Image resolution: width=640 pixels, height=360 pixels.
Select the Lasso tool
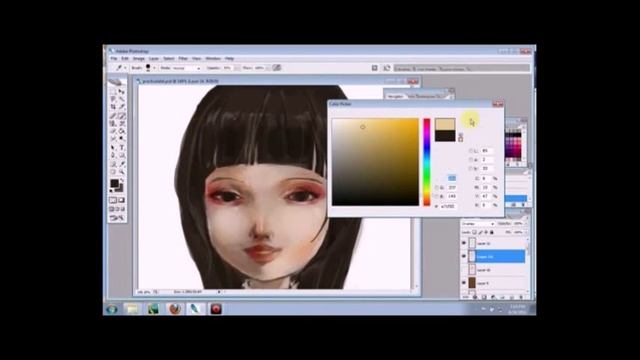tap(113, 100)
